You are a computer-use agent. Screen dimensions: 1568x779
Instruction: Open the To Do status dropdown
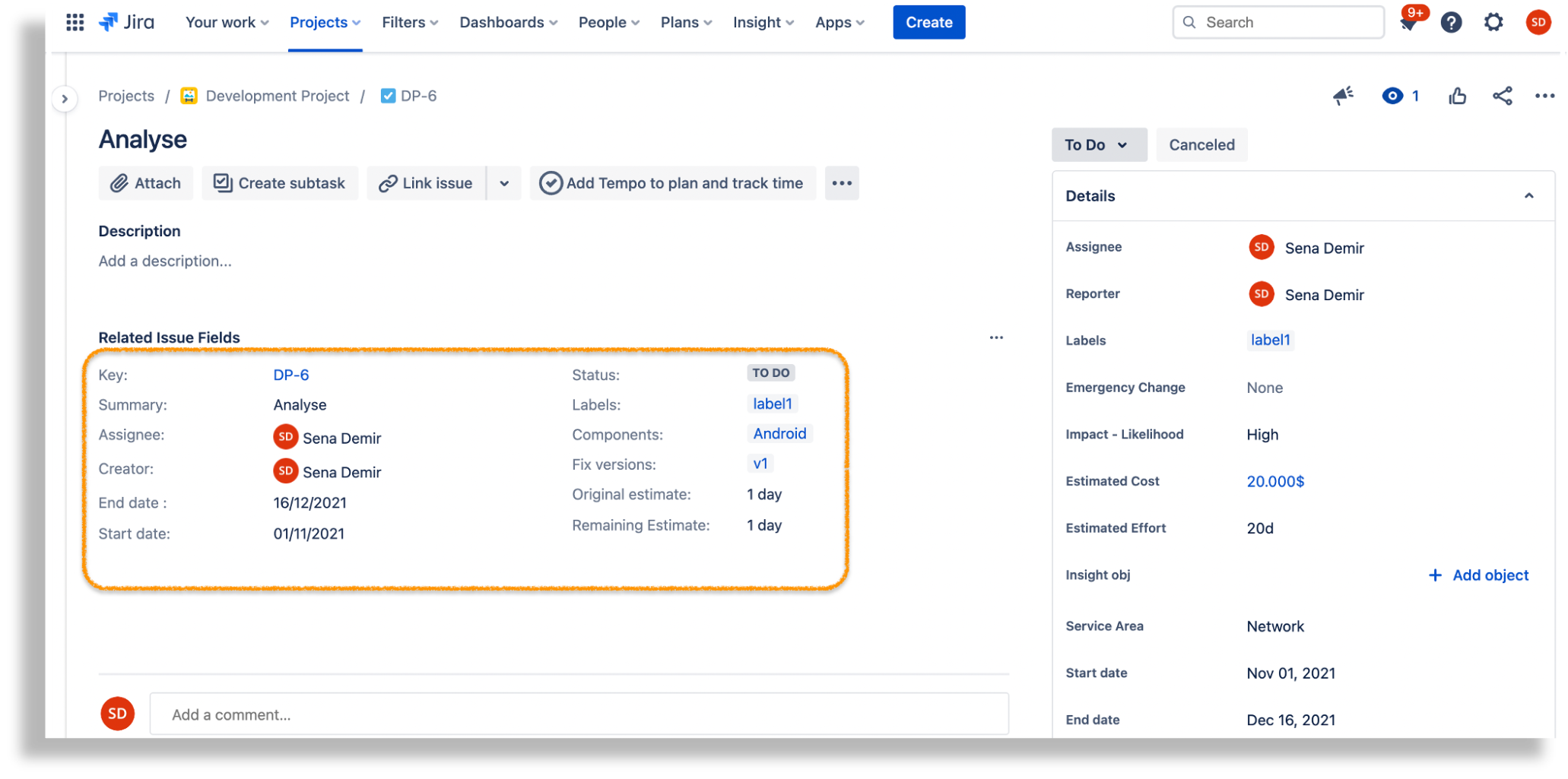tap(1098, 144)
